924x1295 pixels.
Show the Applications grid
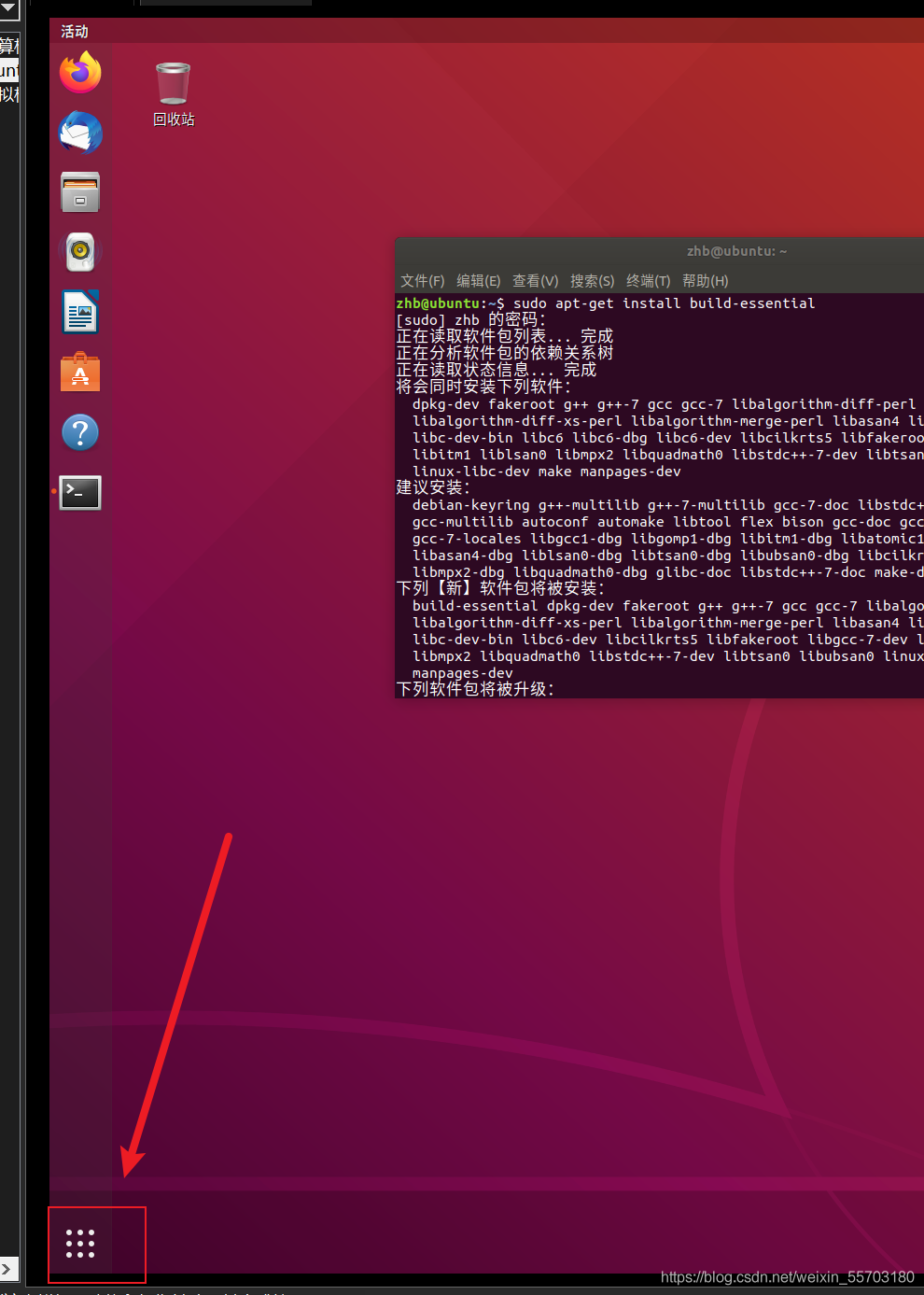pyautogui.click(x=79, y=1244)
